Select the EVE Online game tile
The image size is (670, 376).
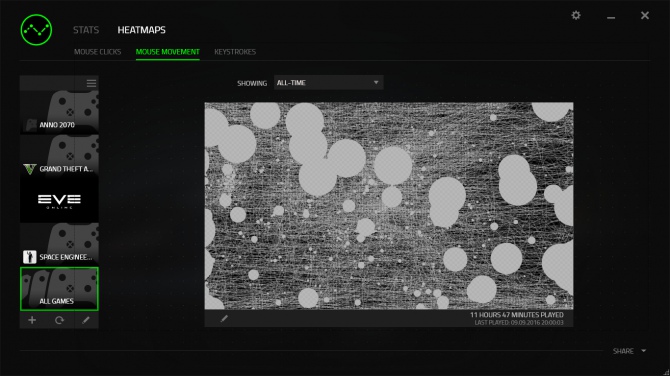(59, 200)
